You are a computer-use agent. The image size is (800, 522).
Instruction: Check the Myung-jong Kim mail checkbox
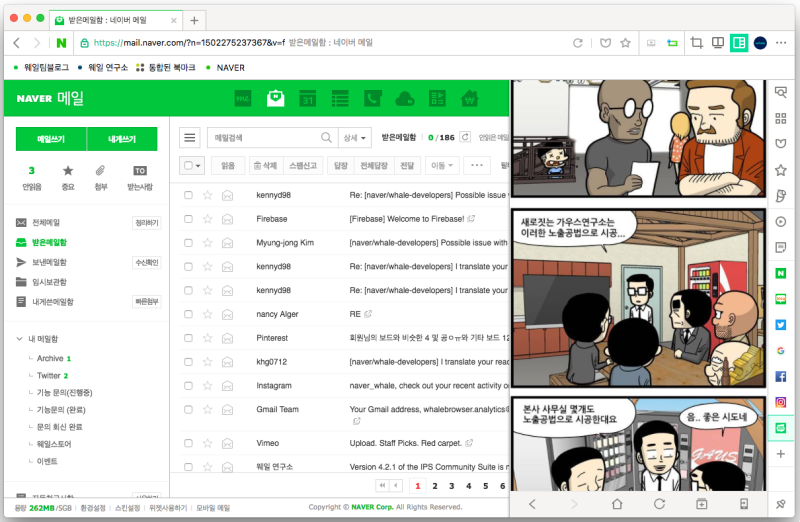tap(188, 243)
